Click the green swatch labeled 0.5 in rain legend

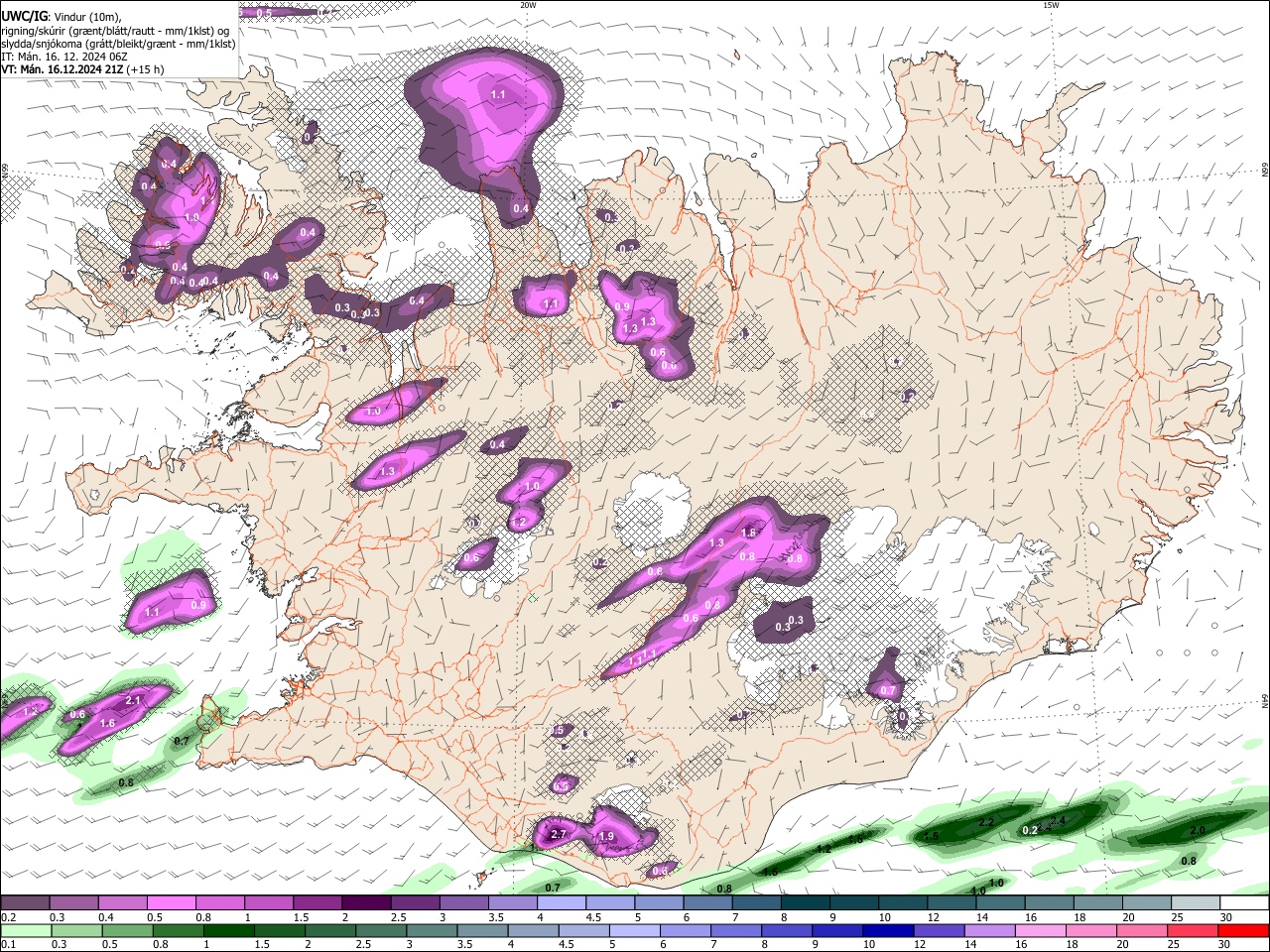[127, 930]
